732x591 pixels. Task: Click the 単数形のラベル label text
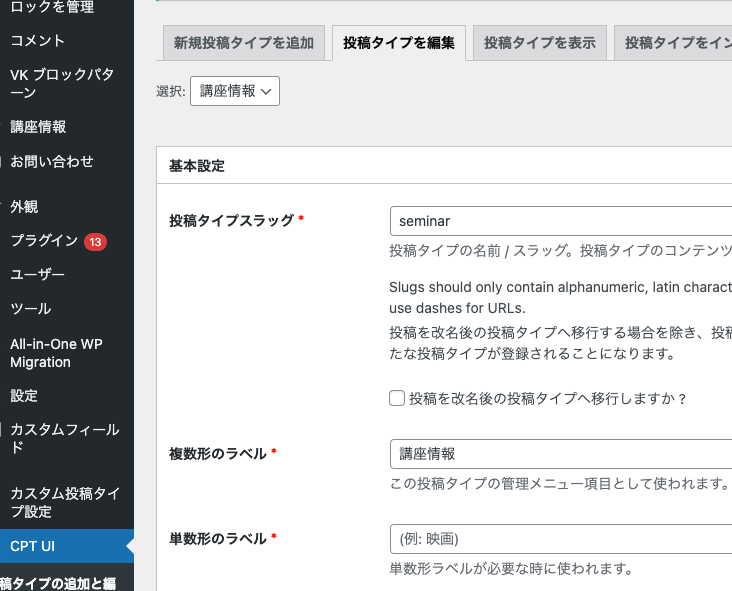tap(218, 538)
